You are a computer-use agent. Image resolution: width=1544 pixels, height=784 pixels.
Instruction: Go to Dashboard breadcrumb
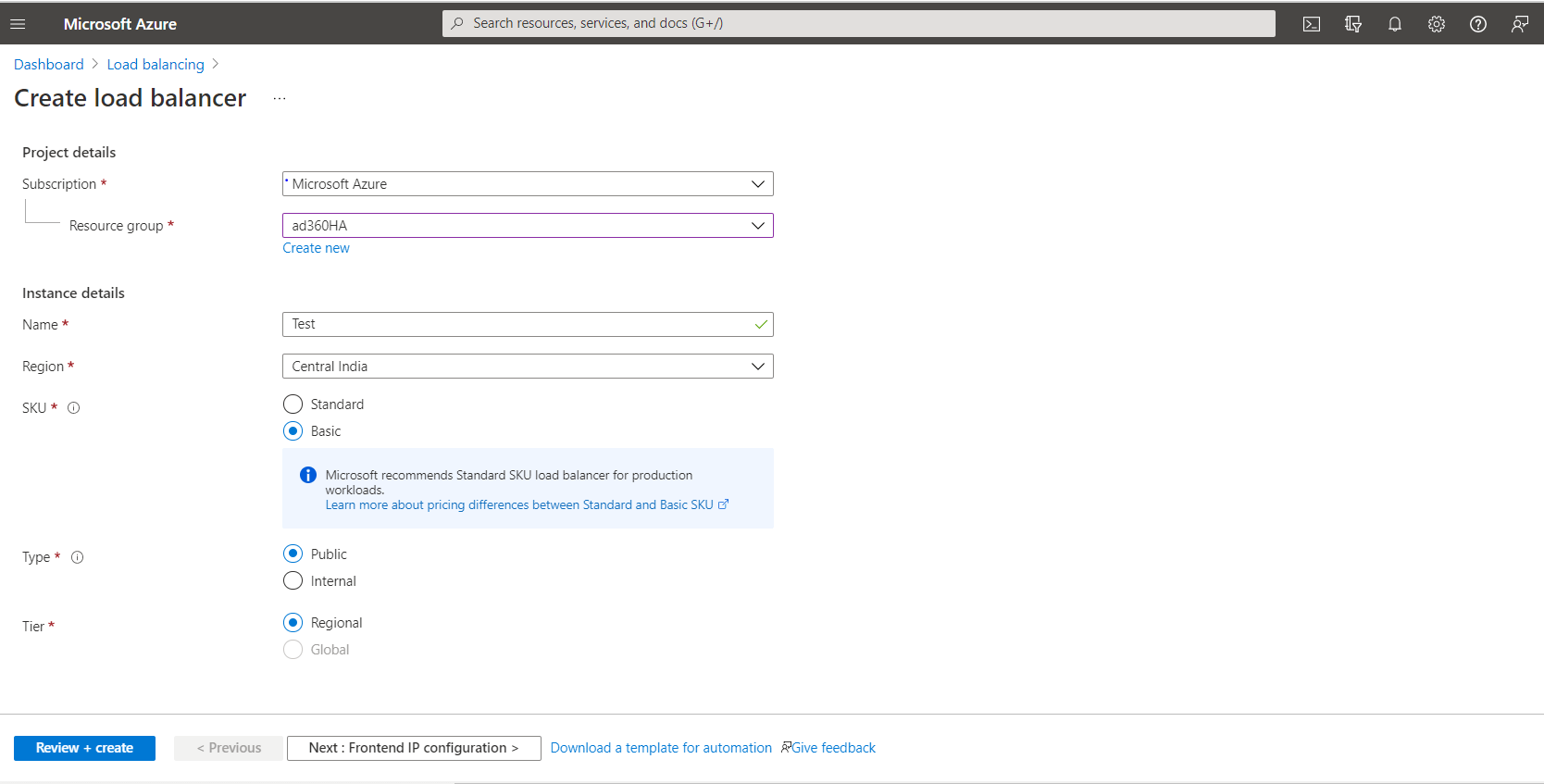49,64
